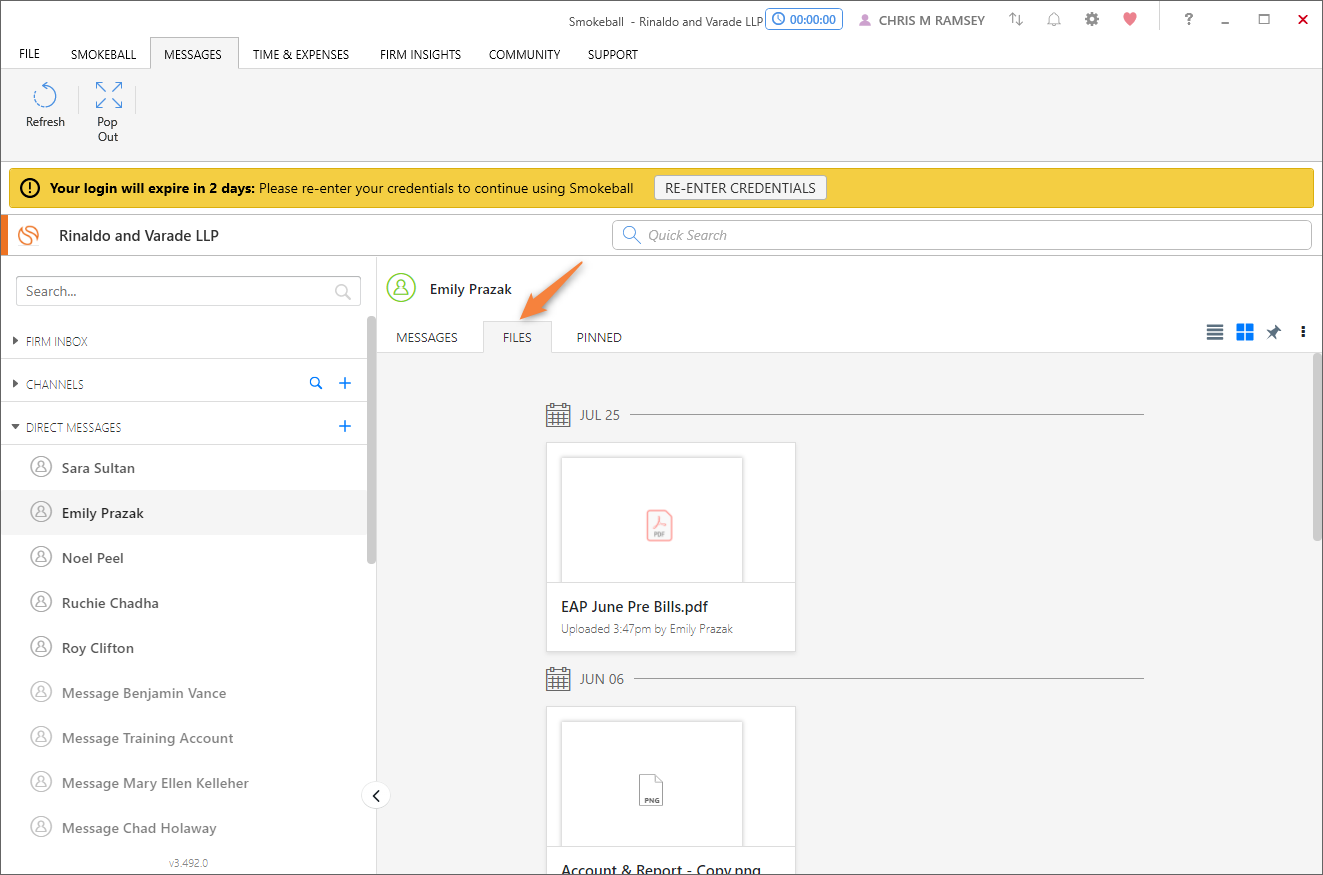The height and width of the screenshot is (875, 1323).
Task: Click Emily Prazak's green avatar in header
Action: (401, 288)
